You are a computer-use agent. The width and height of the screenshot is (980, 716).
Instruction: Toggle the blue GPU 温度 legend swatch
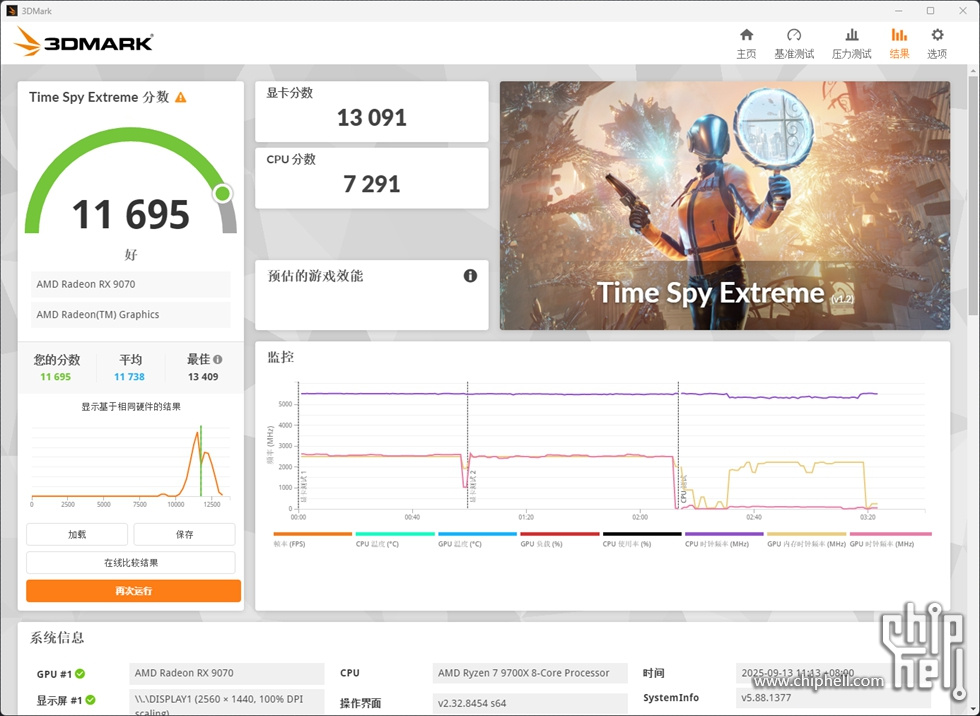(478, 534)
